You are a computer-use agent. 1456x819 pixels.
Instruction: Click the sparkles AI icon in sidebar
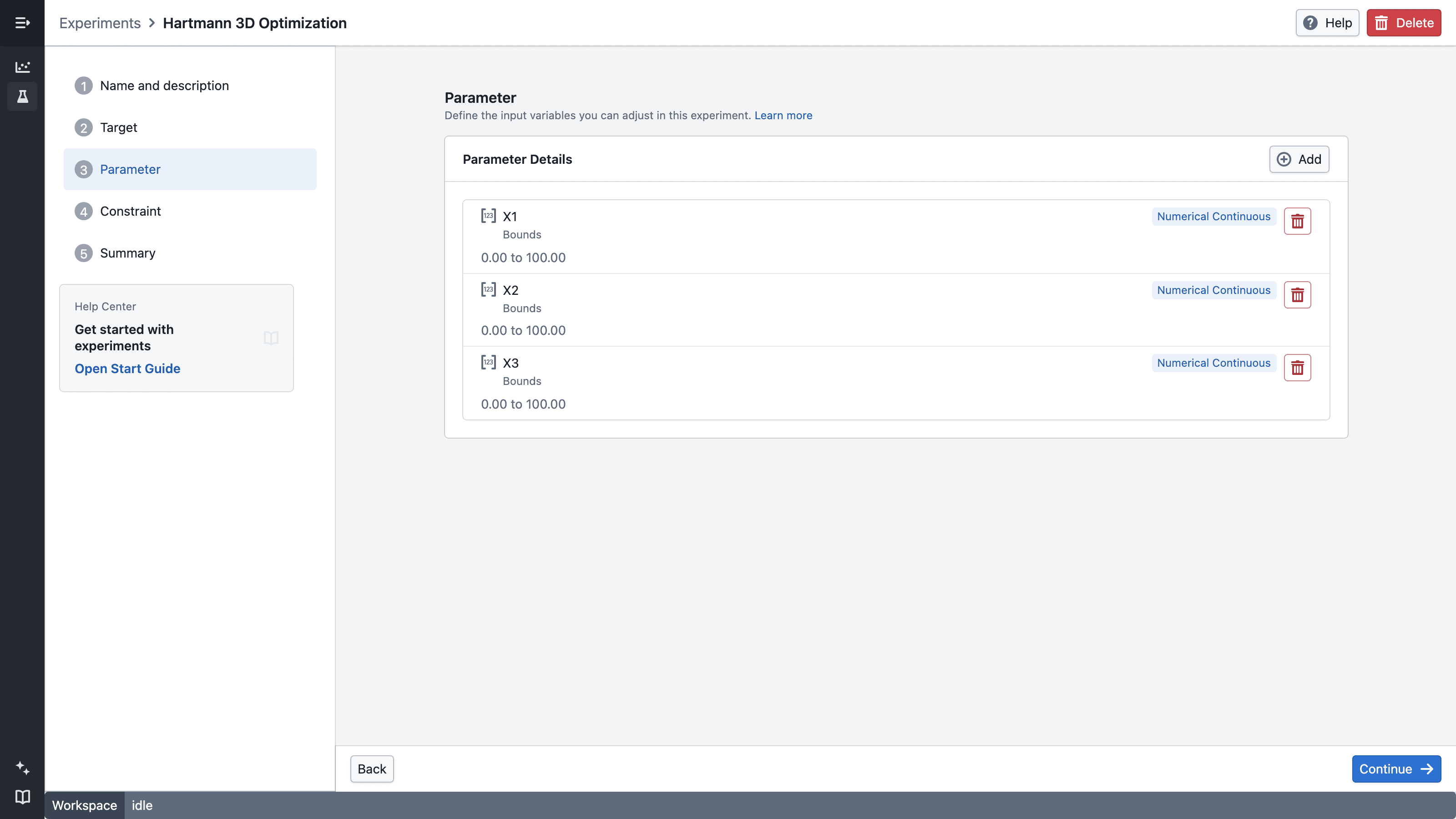tap(22, 768)
